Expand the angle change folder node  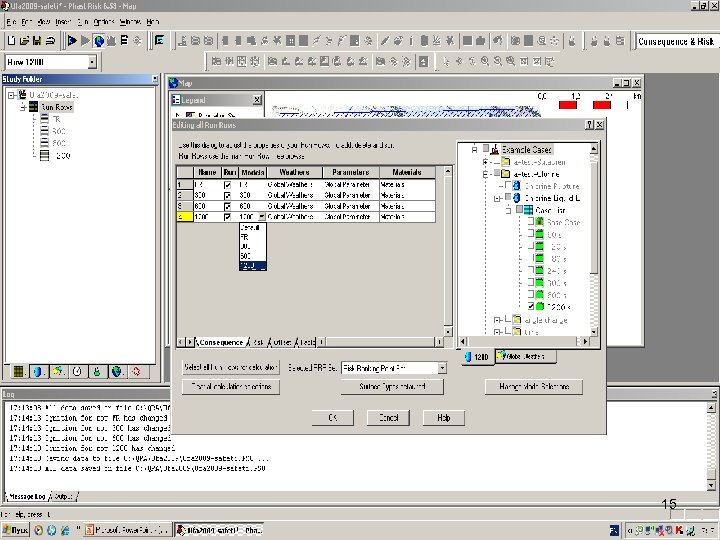497,320
